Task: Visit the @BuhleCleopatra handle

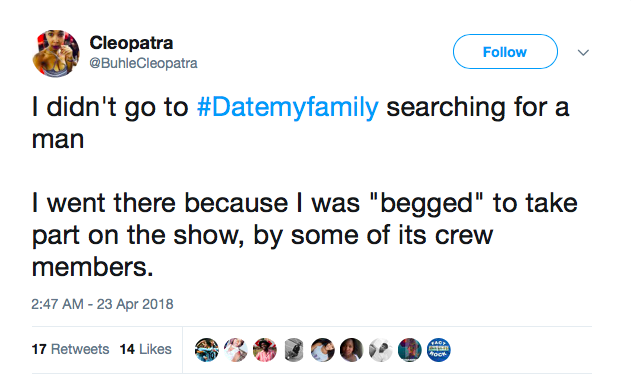Action: tap(143, 63)
